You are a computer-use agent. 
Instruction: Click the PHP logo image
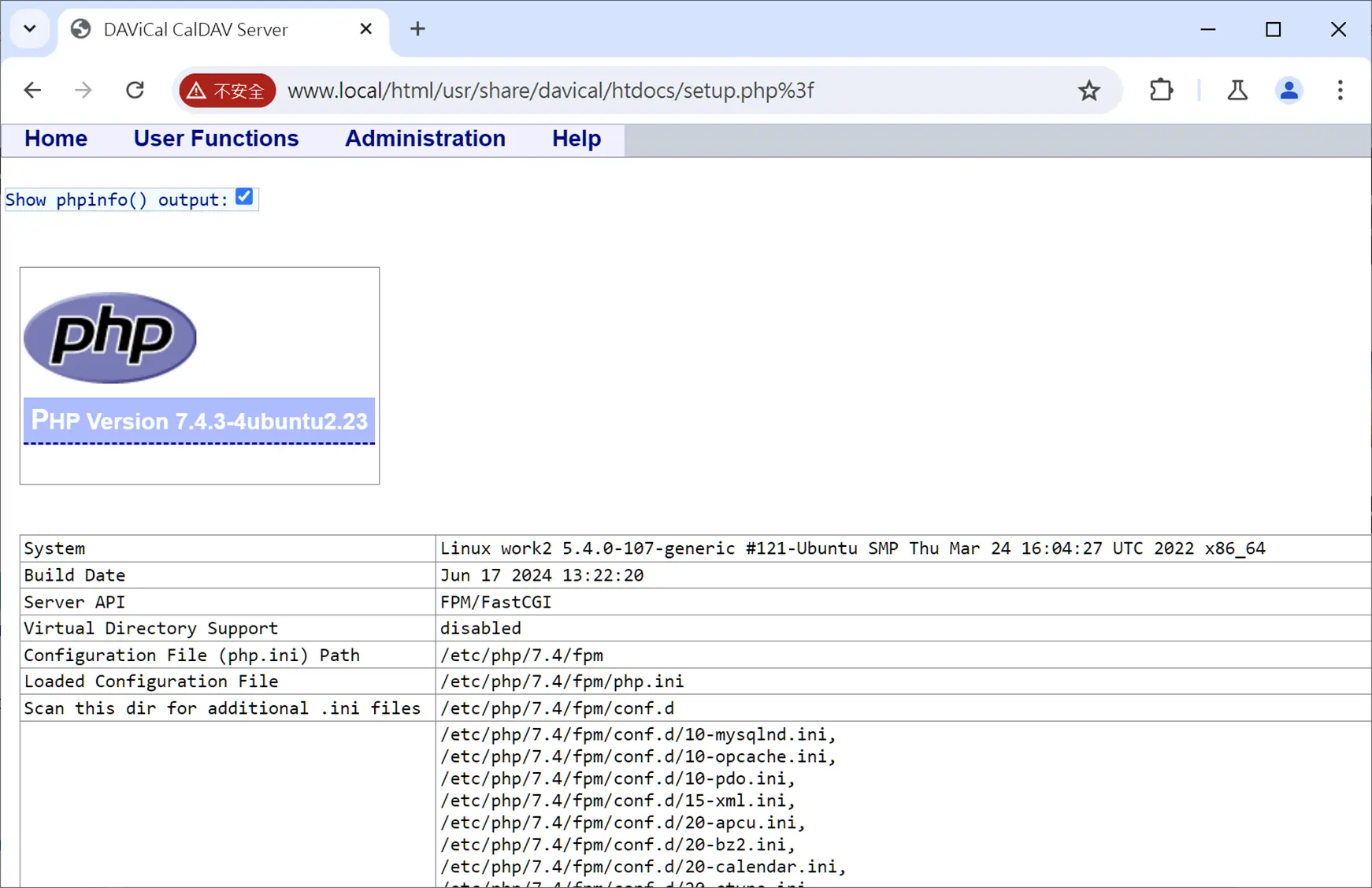click(110, 338)
